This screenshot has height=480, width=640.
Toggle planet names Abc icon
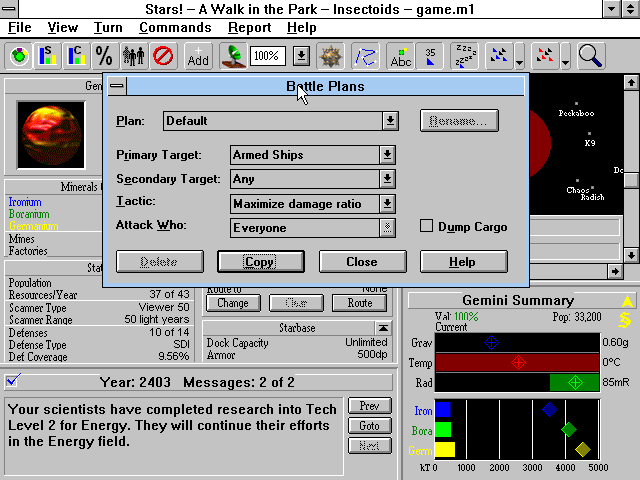[x=400, y=56]
